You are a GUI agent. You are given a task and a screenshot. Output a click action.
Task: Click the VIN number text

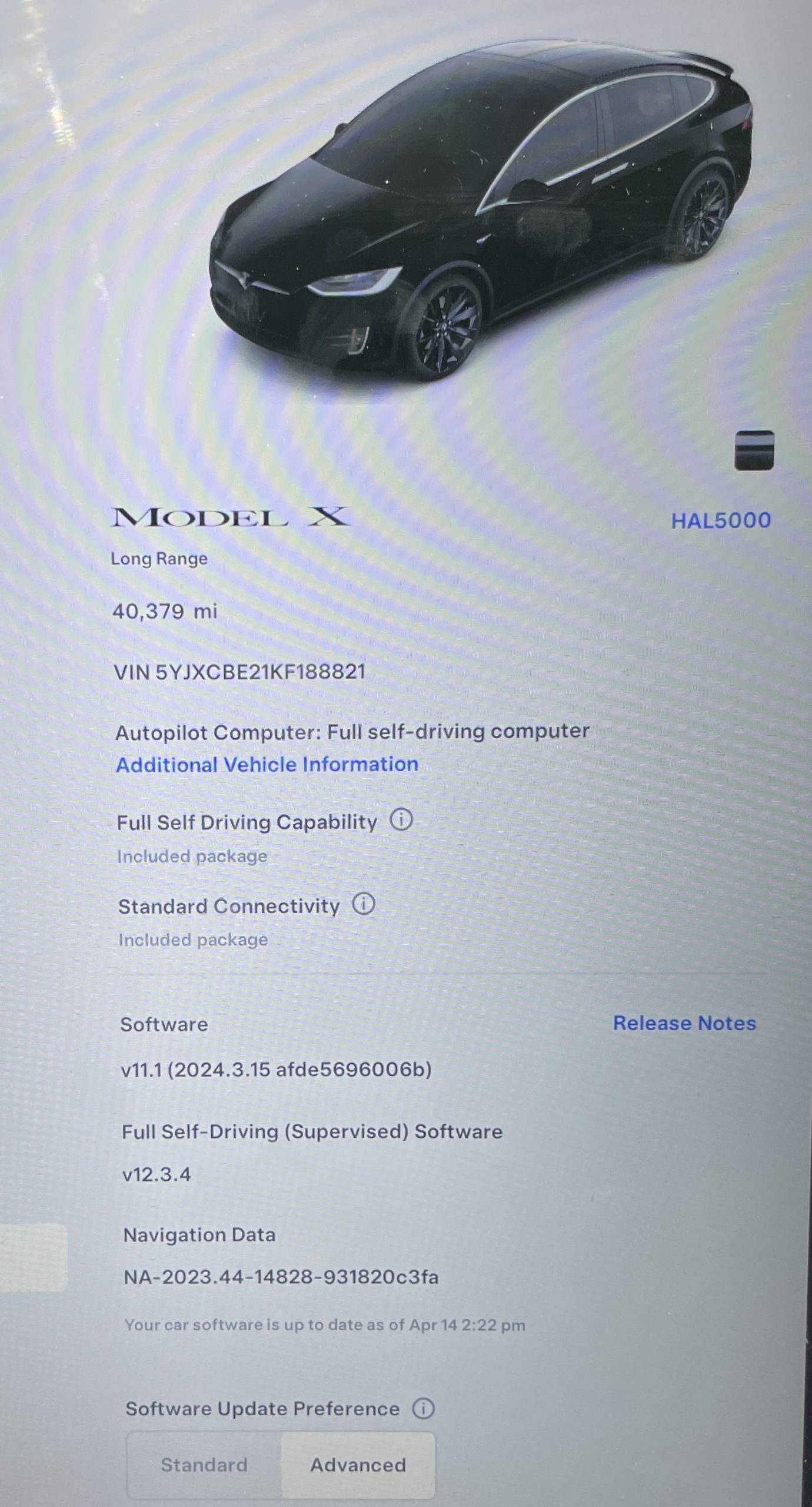(x=239, y=672)
